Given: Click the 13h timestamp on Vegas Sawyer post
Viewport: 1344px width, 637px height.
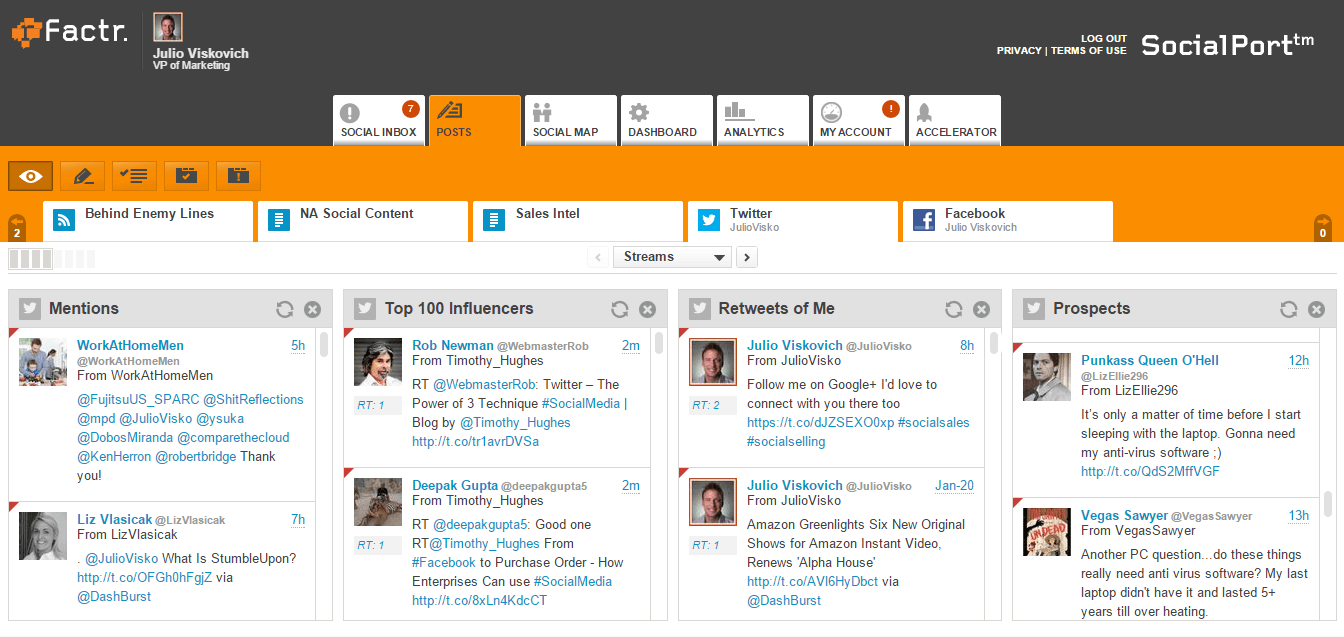Looking at the screenshot, I should click(x=1299, y=516).
